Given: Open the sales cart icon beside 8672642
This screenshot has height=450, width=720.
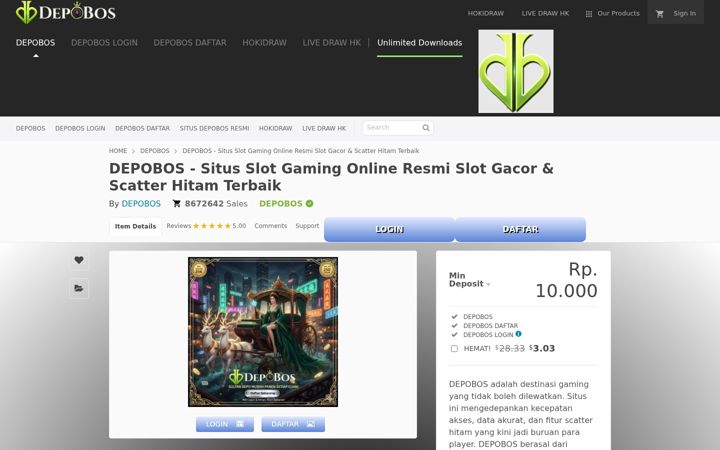Looking at the screenshot, I should (176, 203).
